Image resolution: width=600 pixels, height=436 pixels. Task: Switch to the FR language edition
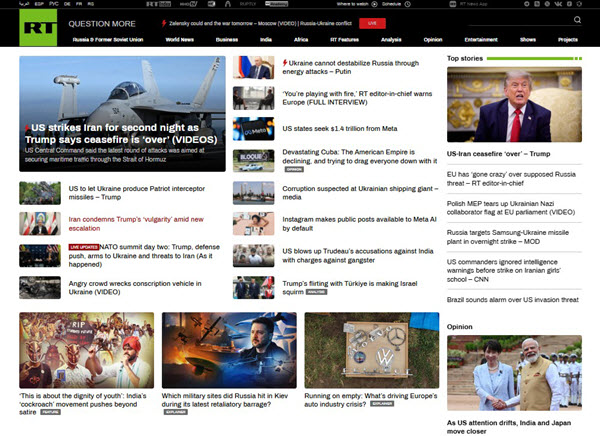pyautogui.click(x=79, y=4)
